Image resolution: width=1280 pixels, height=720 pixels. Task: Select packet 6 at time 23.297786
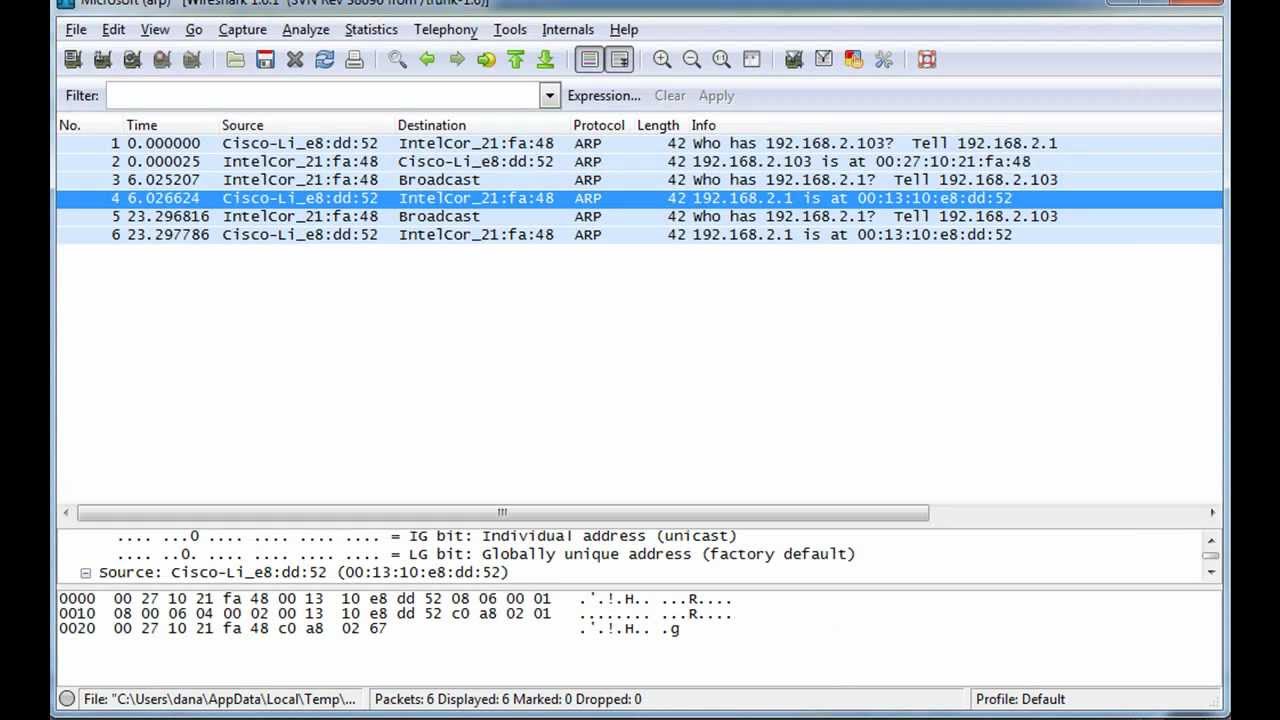coord(640,234)
